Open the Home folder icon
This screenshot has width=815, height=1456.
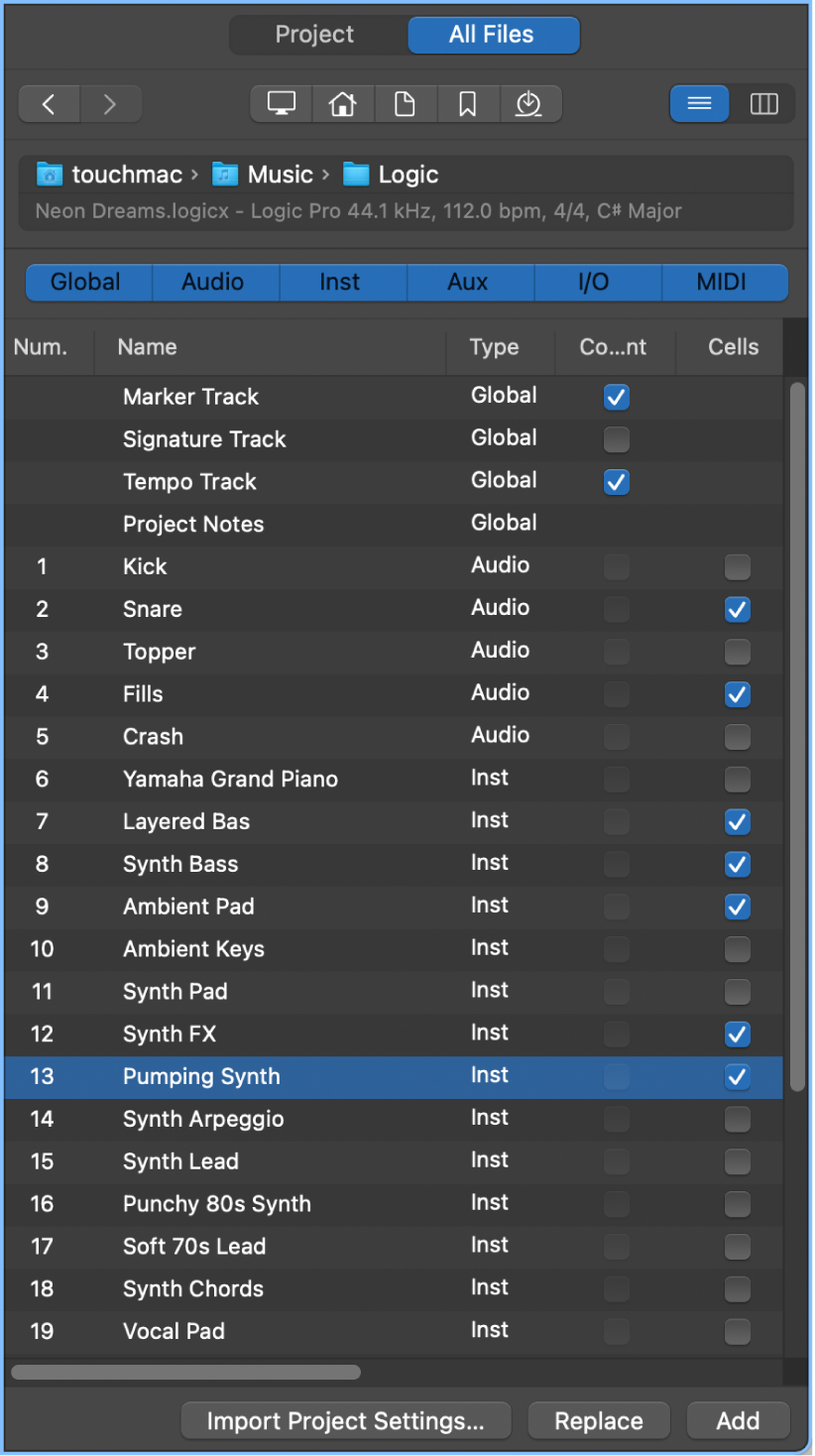click(343, 103)
